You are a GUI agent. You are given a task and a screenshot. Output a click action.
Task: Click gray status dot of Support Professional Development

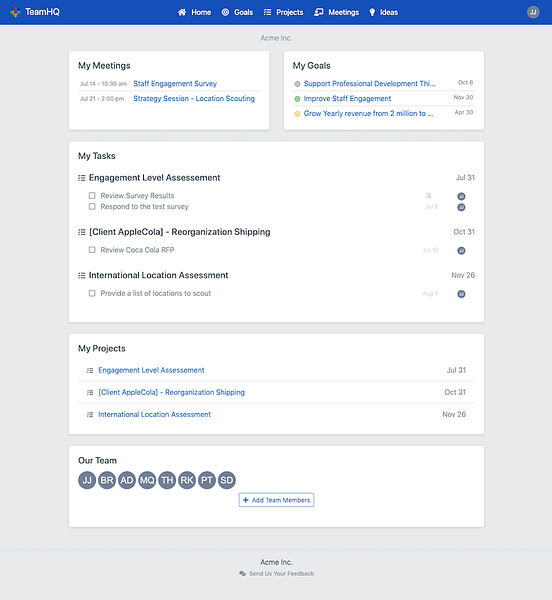(297, 84)
